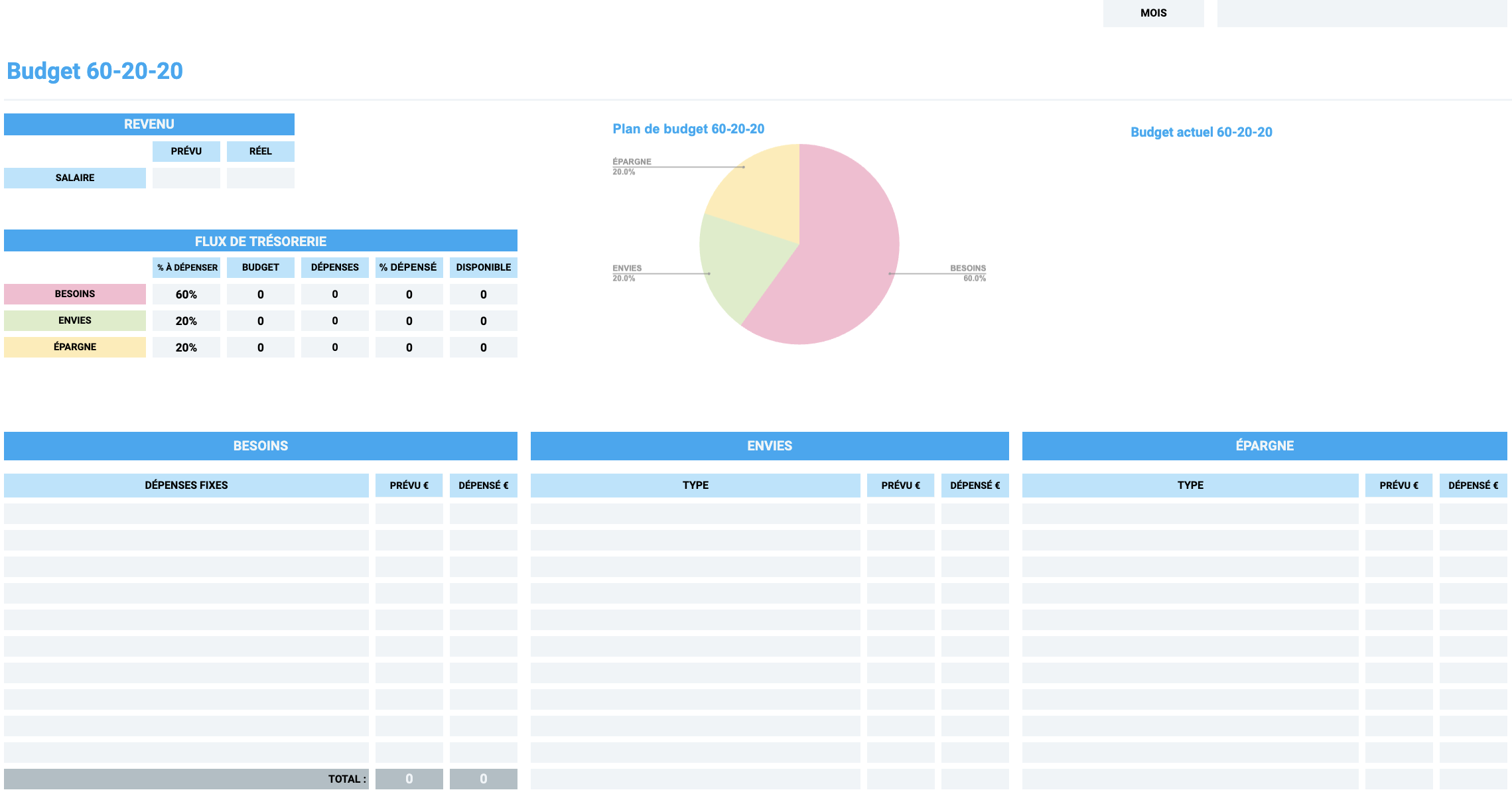The width and height of the screenshot is (1512, 792).
Task: Click the Budget actuel 60-20-20 chart title
Action: [x=1202, y=132]
